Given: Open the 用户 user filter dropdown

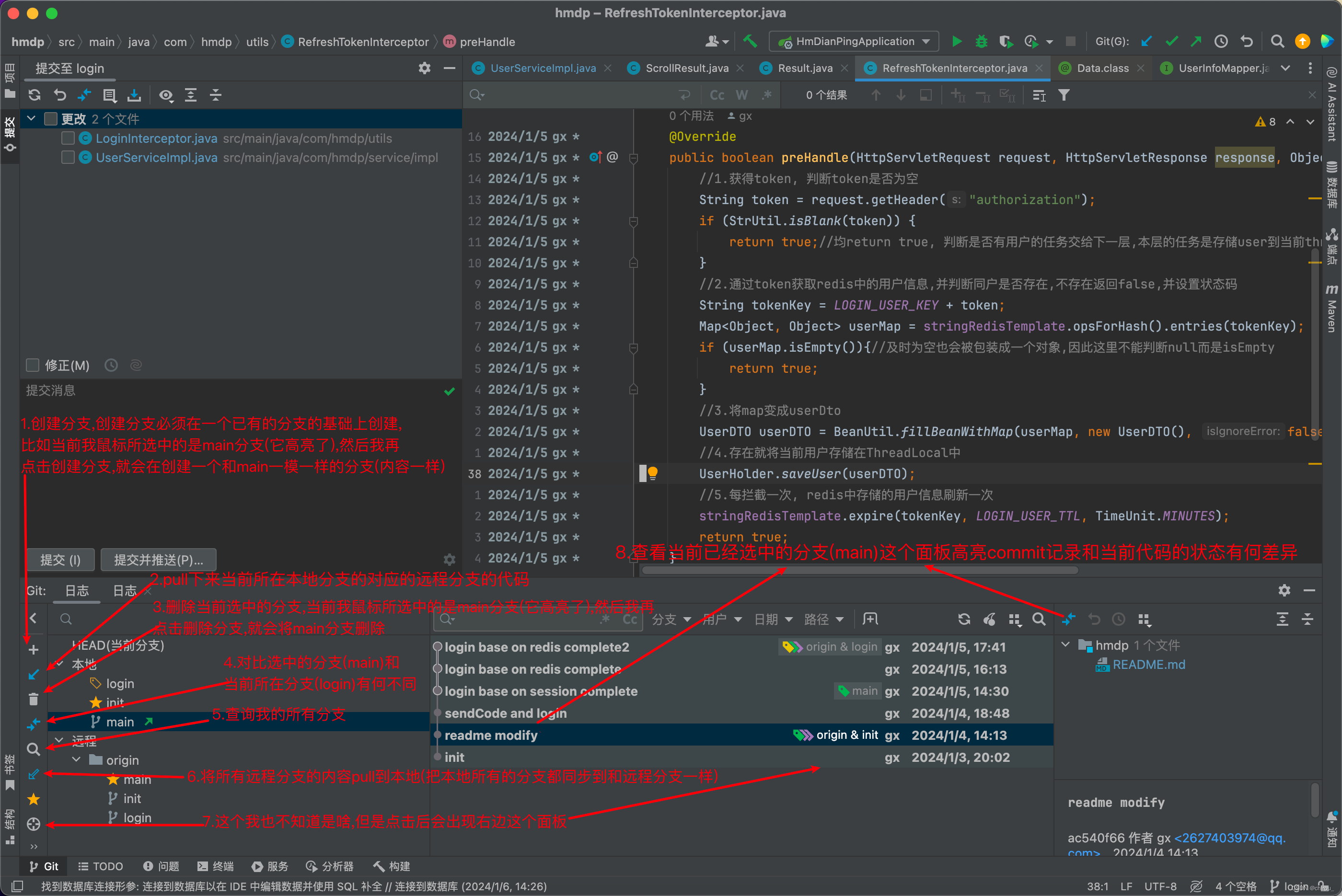Looking at the screenshot, I should [722, 620].
